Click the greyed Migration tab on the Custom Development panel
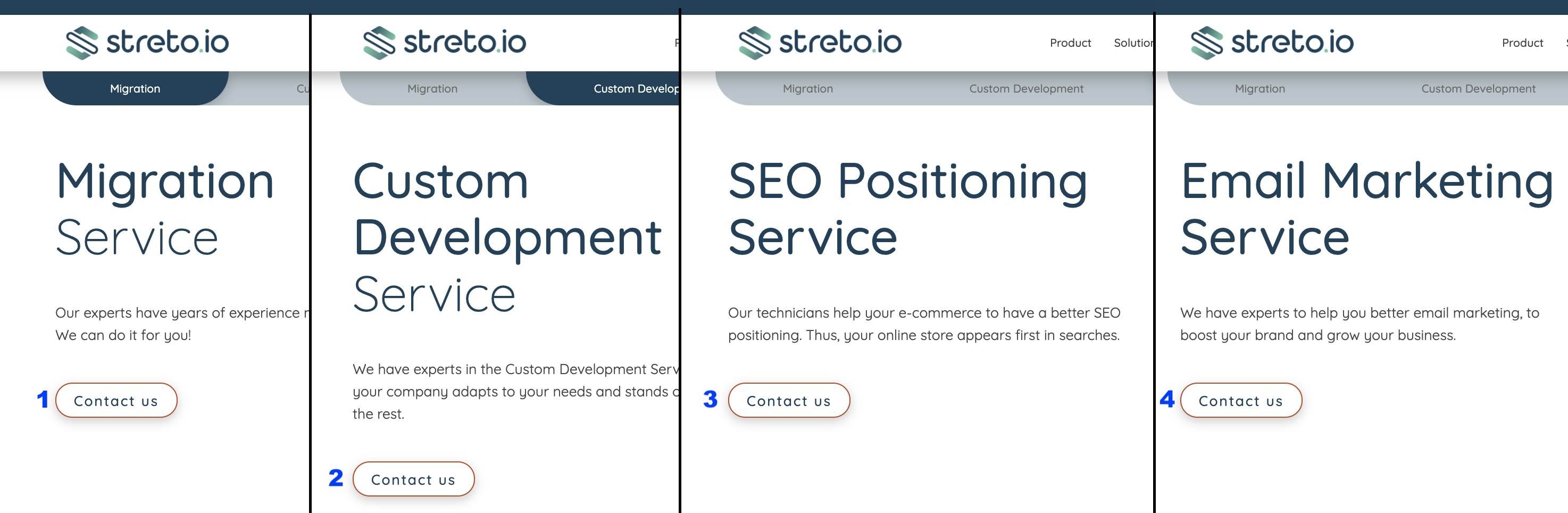This screenshot has width=1568, height=513. pos(432,88)
